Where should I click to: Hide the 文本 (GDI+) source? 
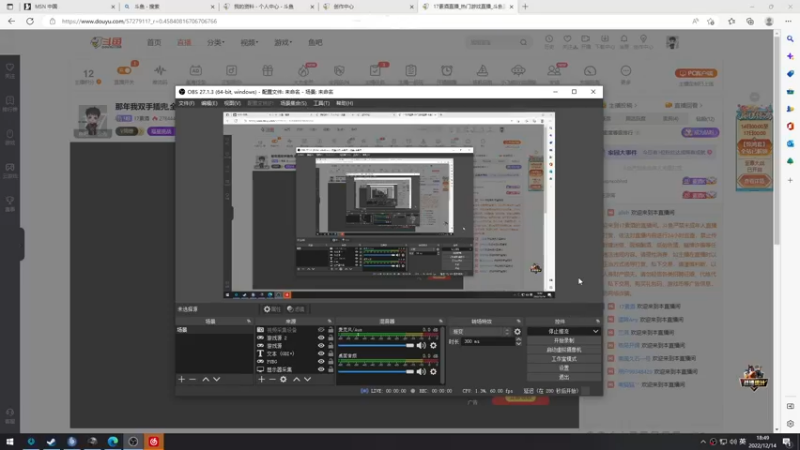point(321,354)
